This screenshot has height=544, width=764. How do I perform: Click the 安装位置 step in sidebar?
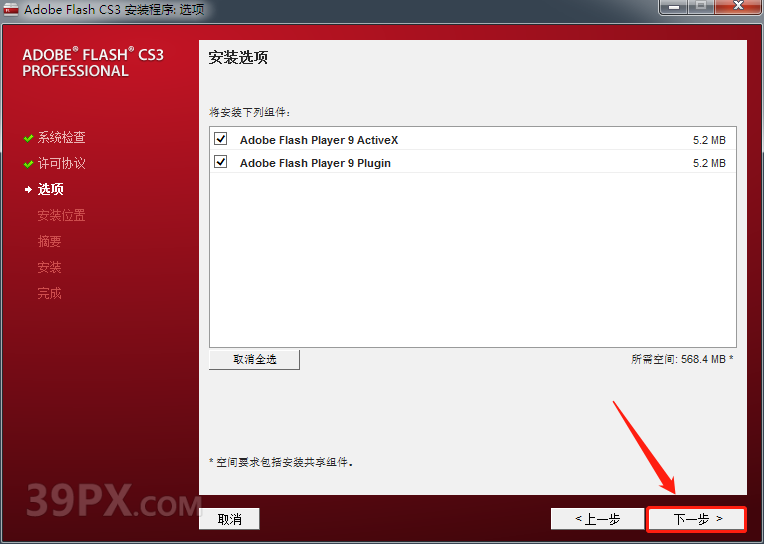point(61,215)
